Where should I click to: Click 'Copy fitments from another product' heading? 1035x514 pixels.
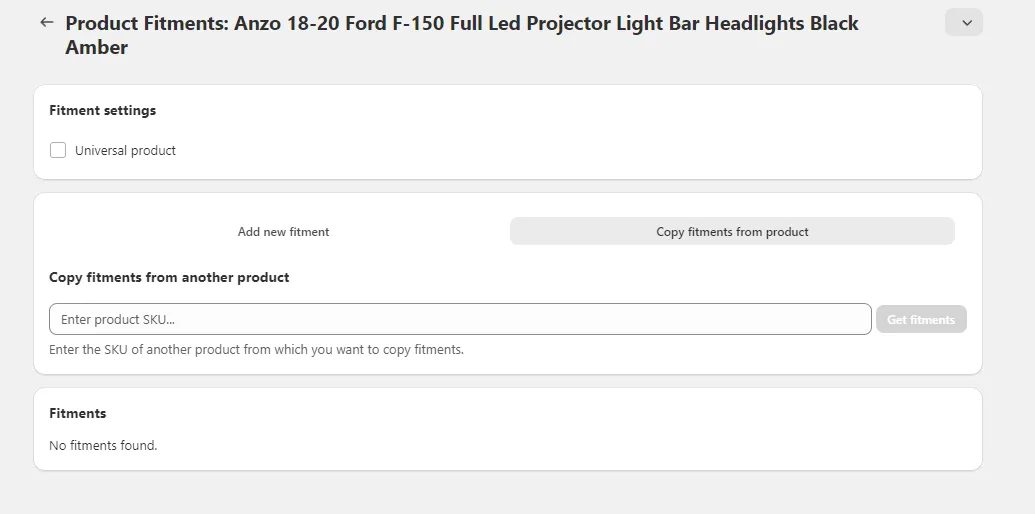(169, 277)
